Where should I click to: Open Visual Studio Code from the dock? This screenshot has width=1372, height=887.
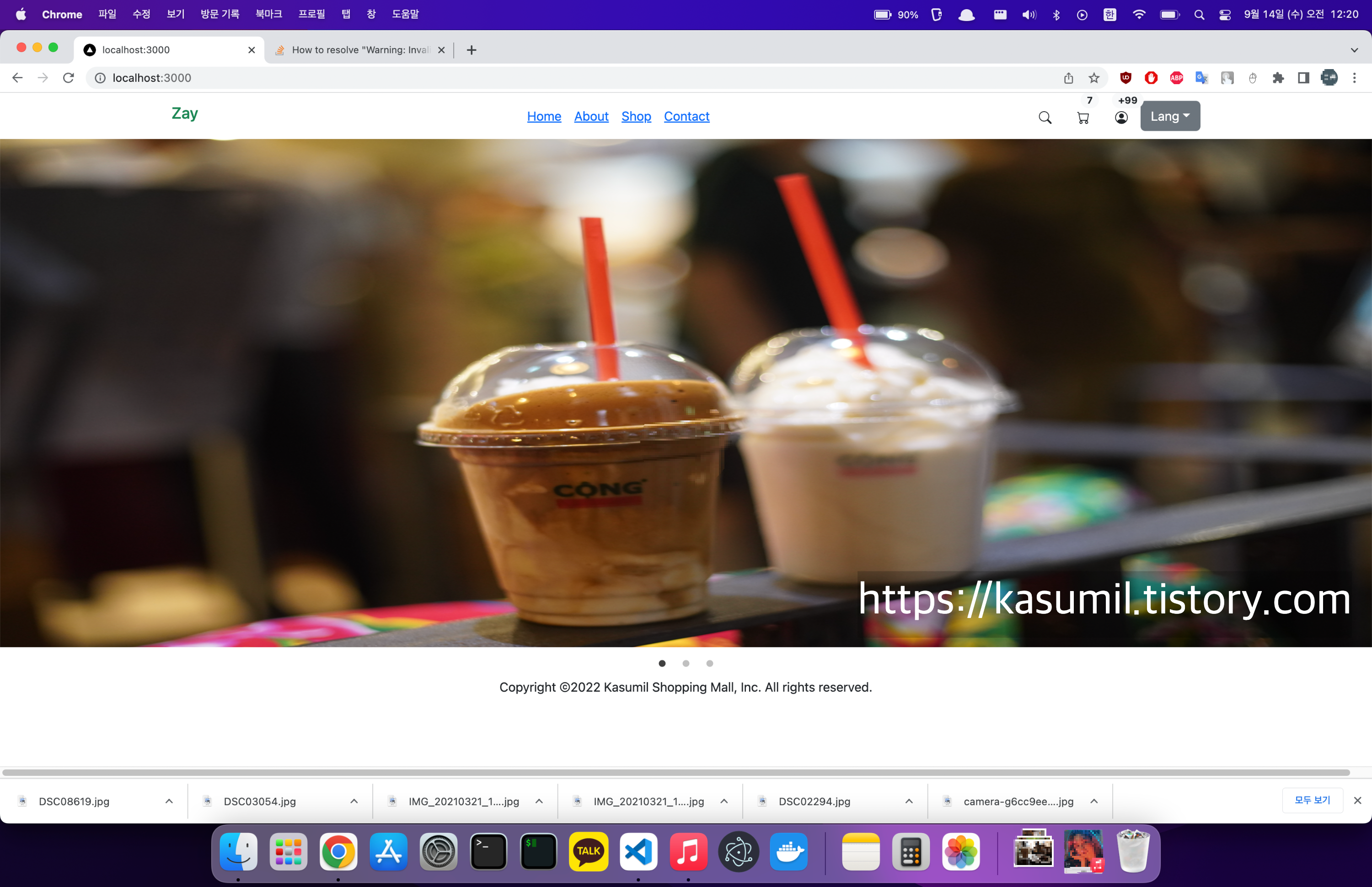[638, 851]
